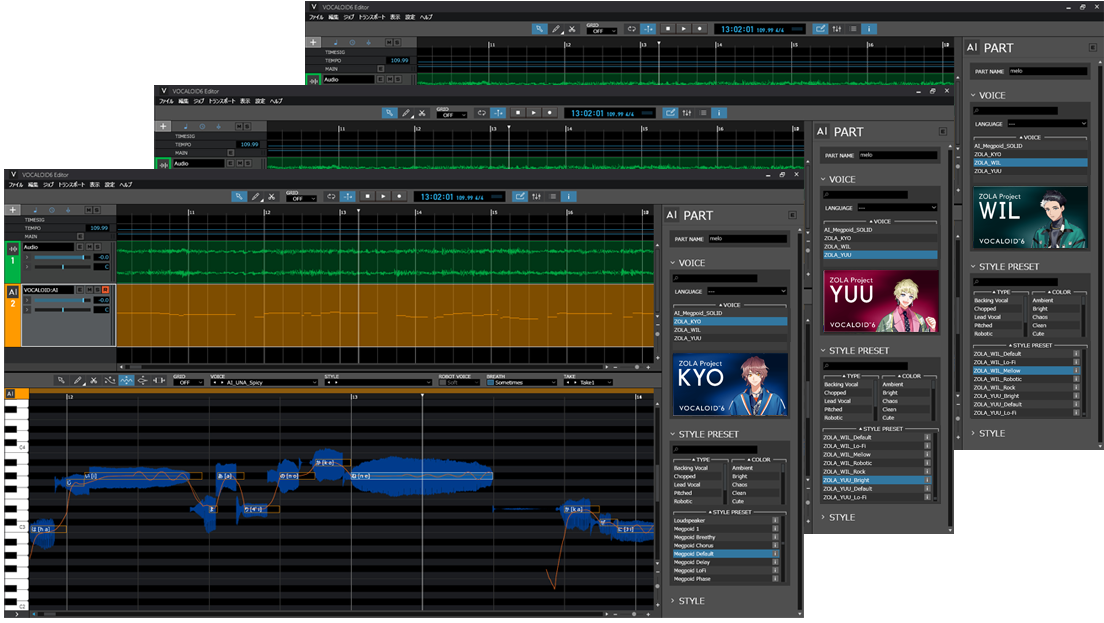Open ヘルプ menu in front window
The width and height of the screenshot is (1104, 623).
click(126, 184)
